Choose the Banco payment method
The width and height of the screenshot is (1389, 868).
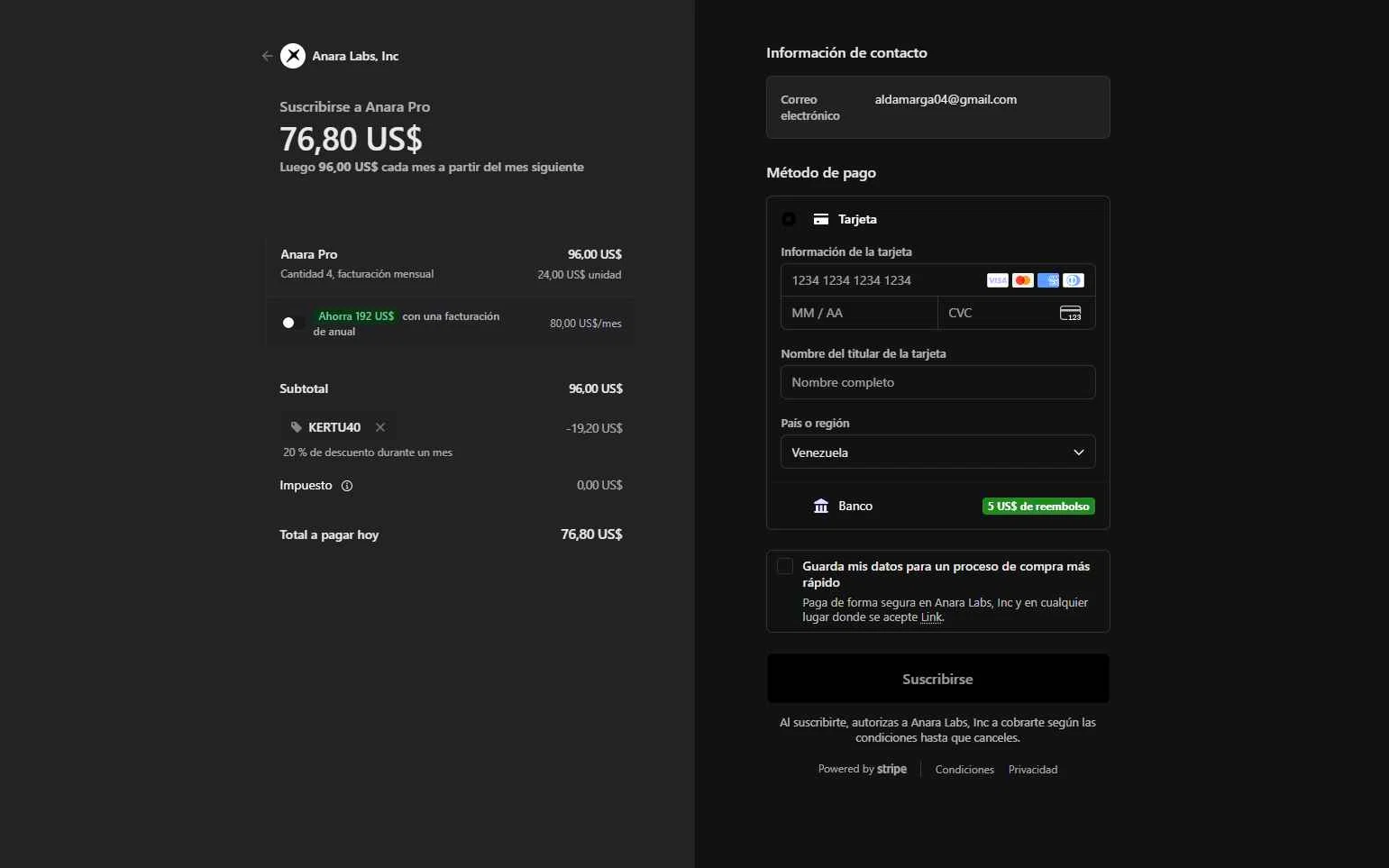pyautogui.click(x=937, y=506)
